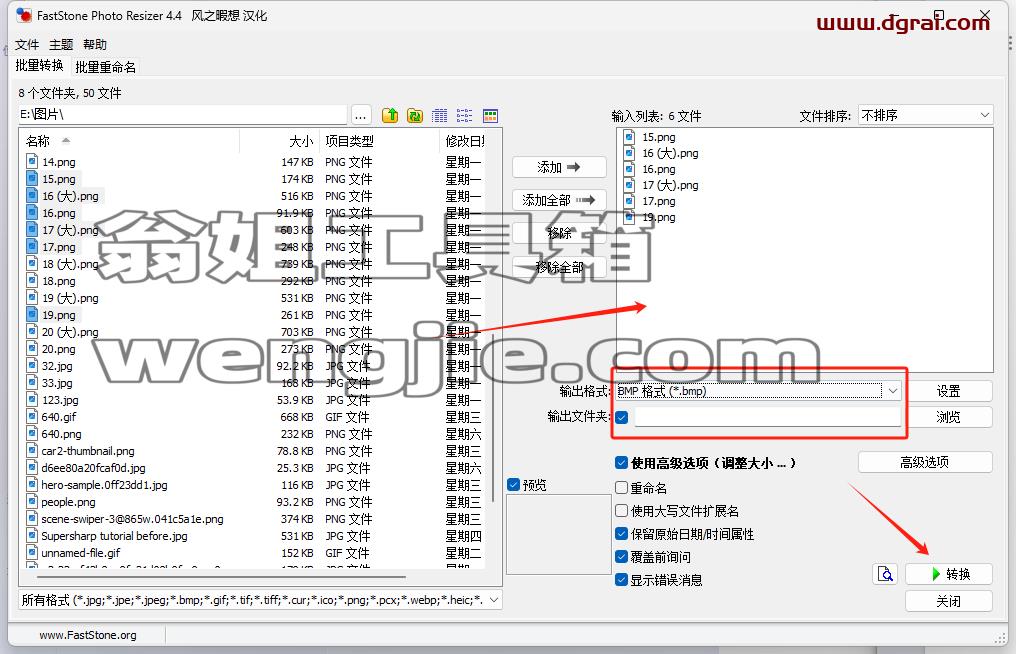Click file icon of 14.png
Viewport: 1016px width, 654px height.
pyautogui.click(x=32, y=161)
